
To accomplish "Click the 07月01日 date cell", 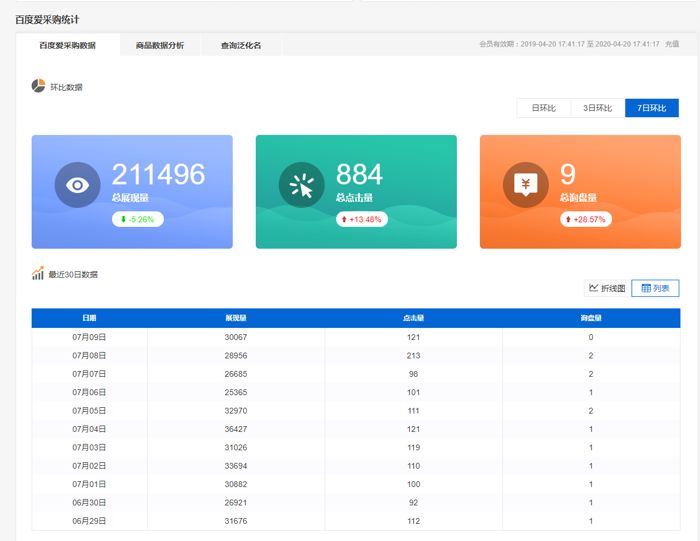I will tap(89, 484).
